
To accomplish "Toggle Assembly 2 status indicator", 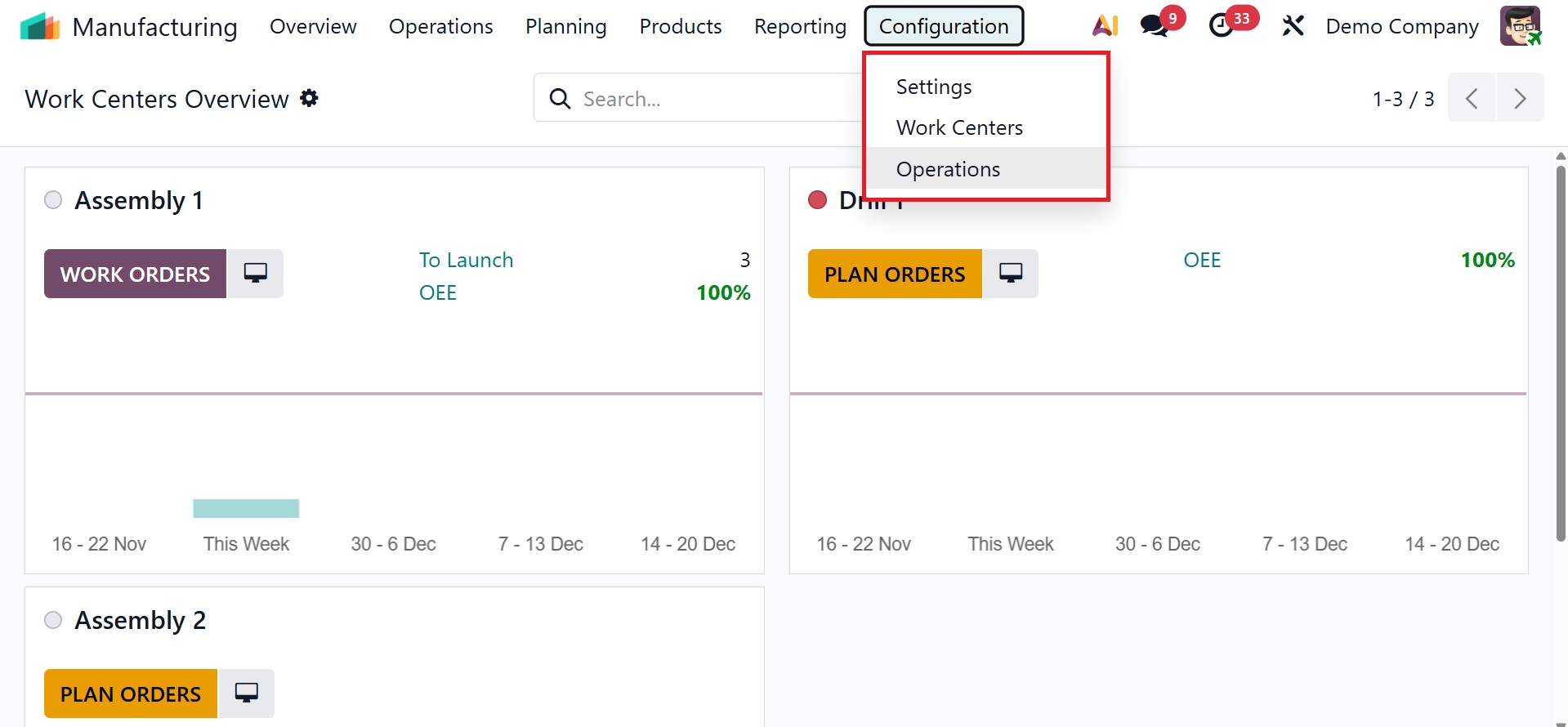I will click(53, 620).
